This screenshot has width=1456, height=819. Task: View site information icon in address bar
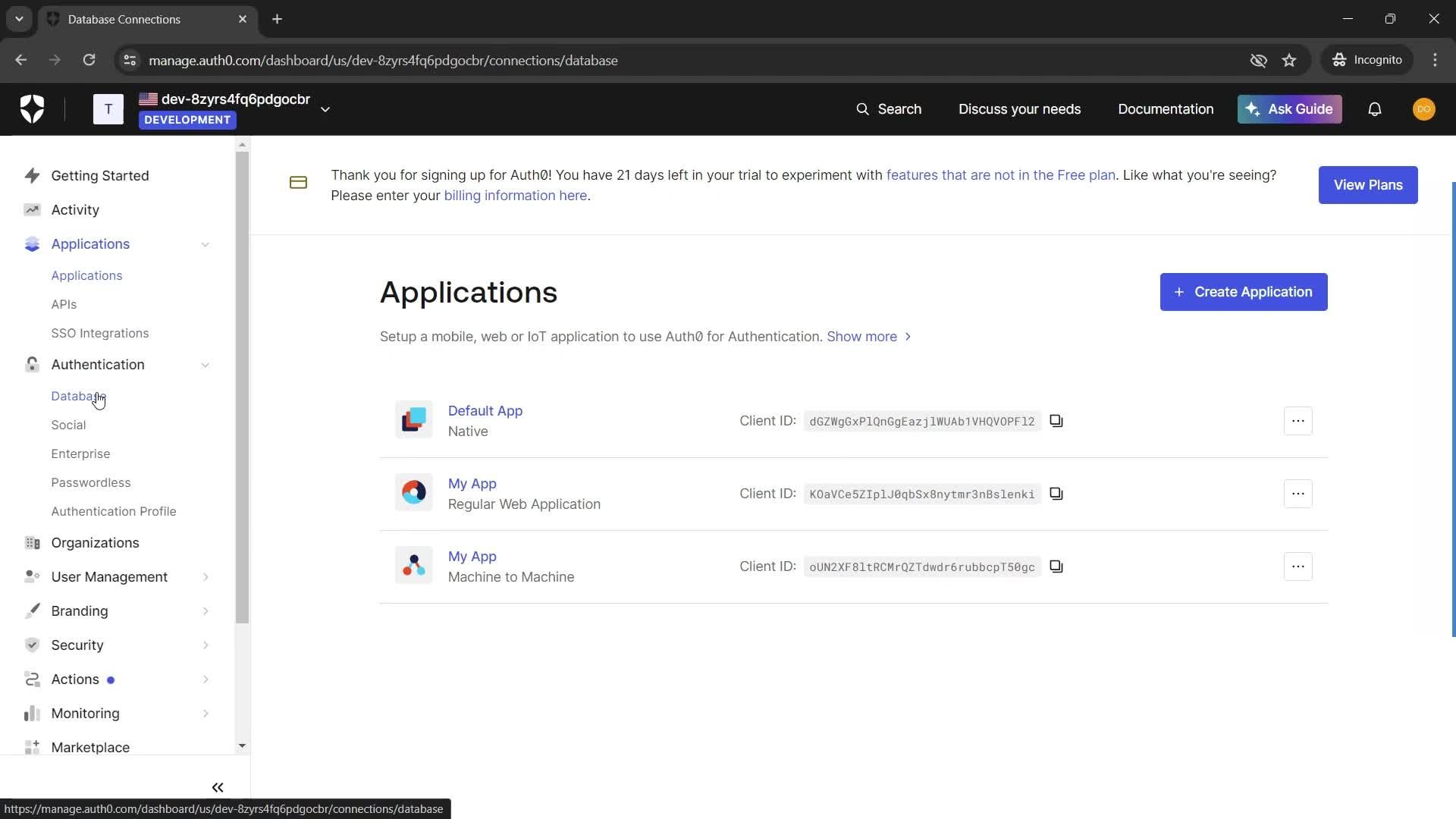point(130,60)
